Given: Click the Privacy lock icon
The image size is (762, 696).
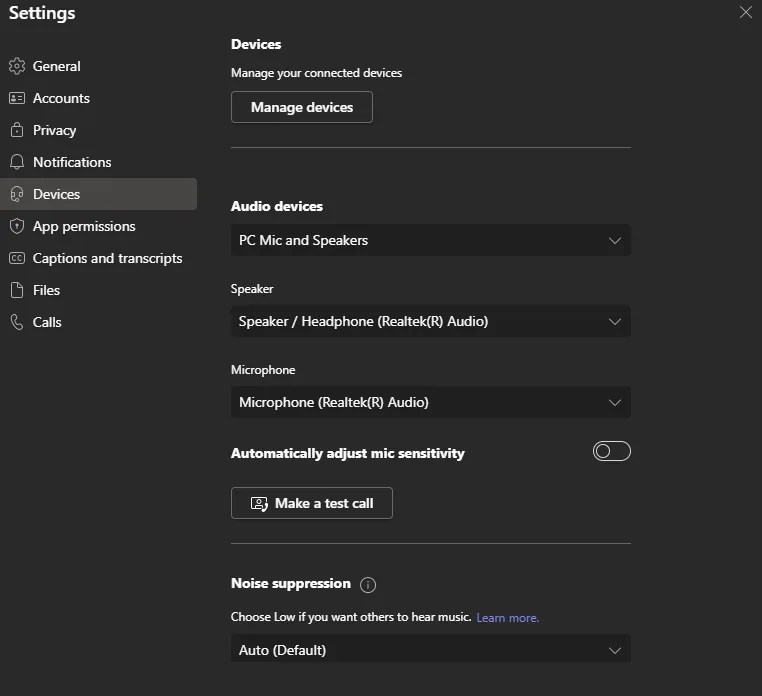Looking at the screenshot, I should (x=16, y=130).
